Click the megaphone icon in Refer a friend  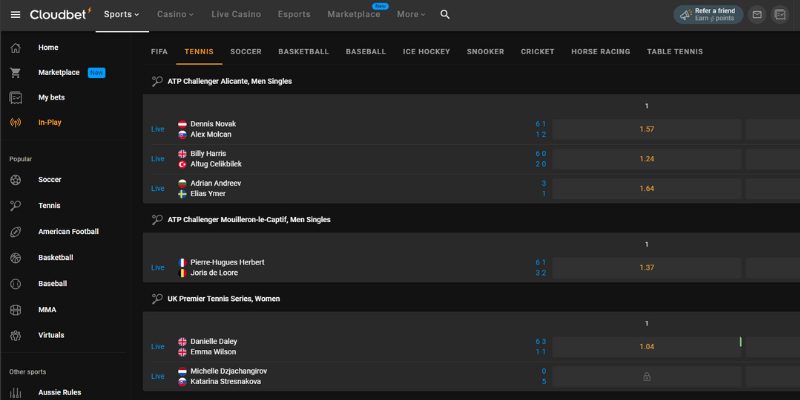[x=686, y=15]
